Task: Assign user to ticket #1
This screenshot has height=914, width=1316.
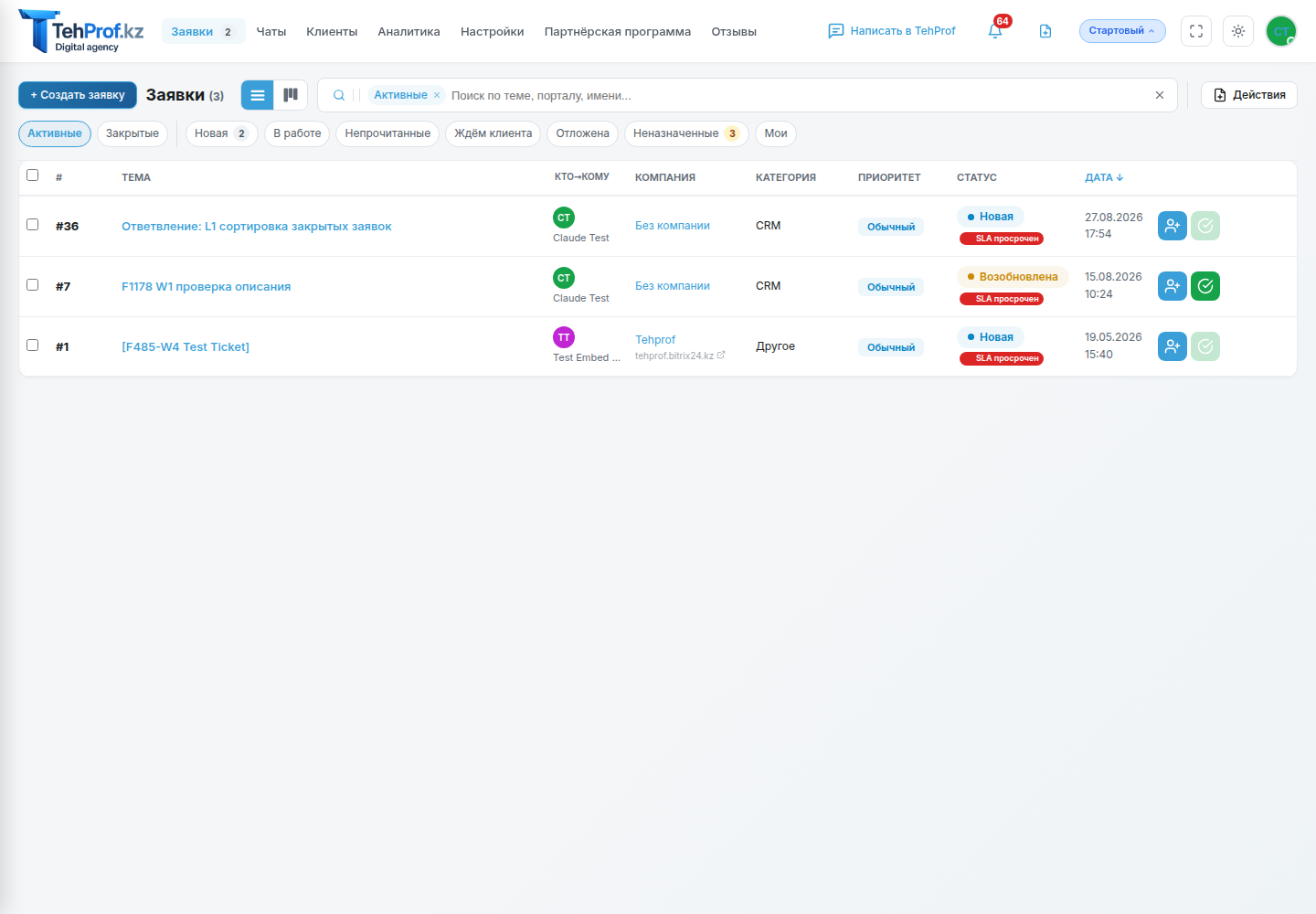Action: (1173, 346)
